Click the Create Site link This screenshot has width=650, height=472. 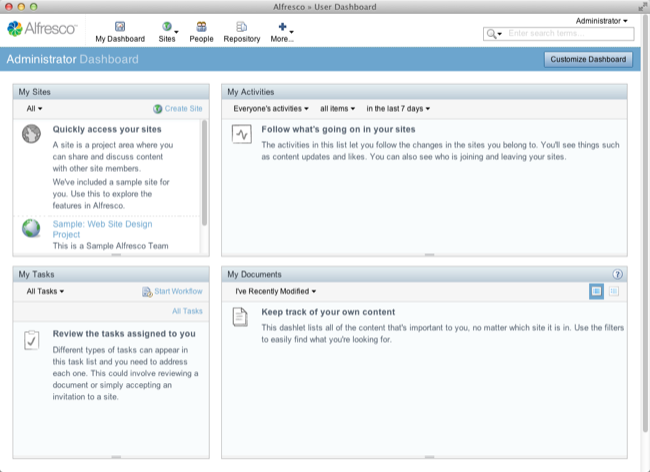[183, 109]
